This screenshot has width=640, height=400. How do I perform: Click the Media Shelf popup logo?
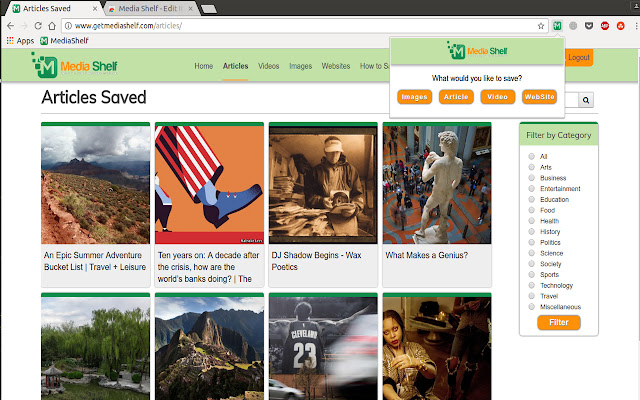click(x=477, y=51)
